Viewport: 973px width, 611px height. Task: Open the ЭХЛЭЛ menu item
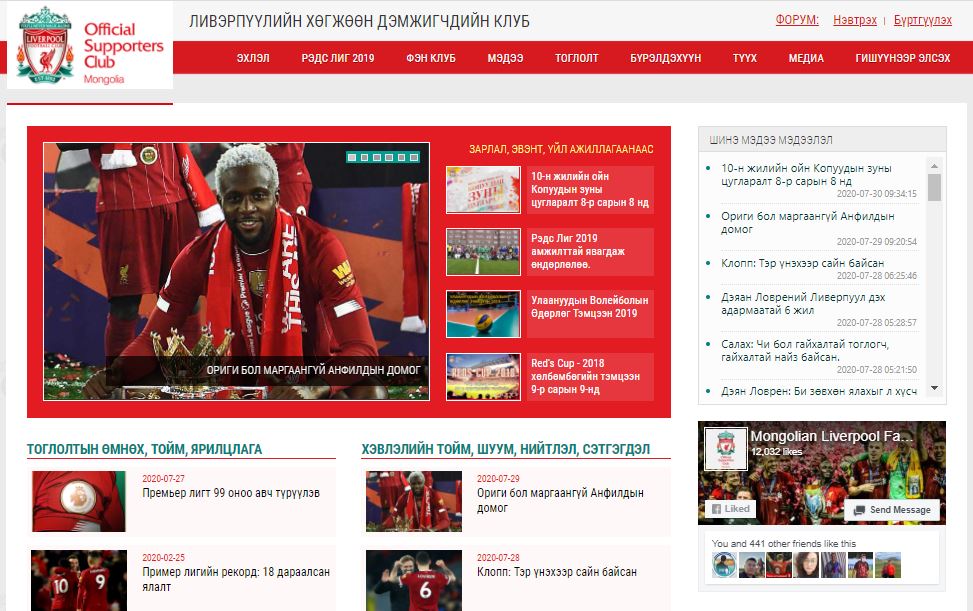(253, 58)
